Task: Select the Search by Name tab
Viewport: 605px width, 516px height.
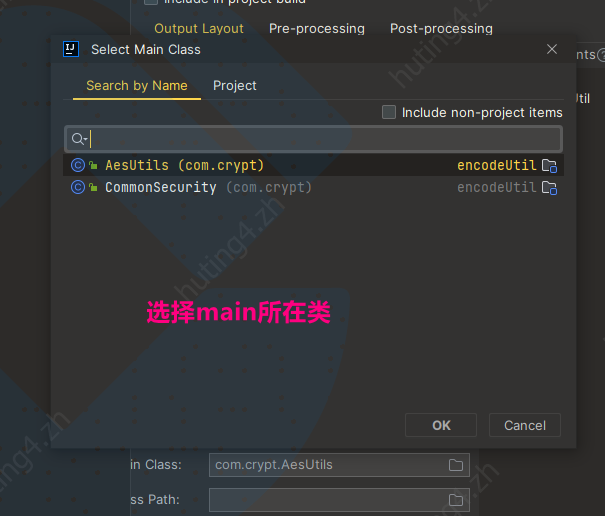Action: click(x=137, y=85)
